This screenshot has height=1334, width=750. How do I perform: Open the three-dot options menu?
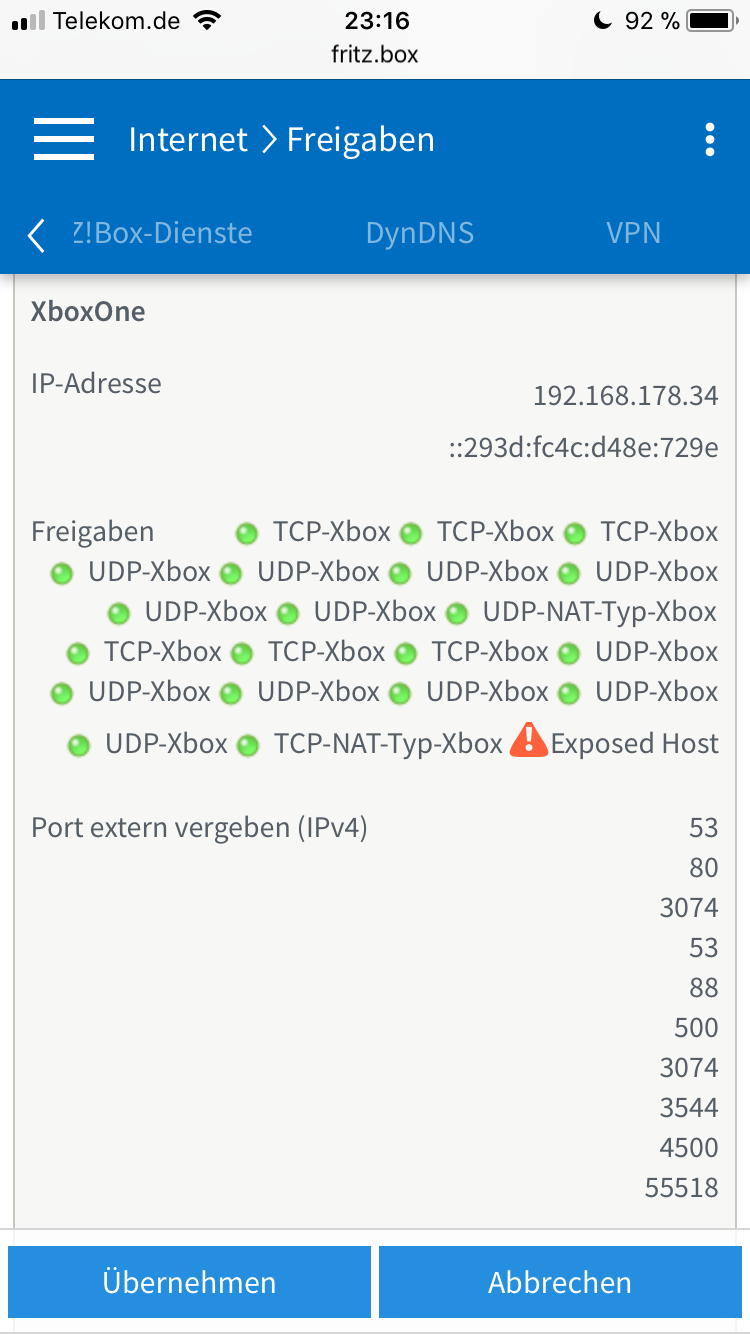pyautogui.click(x=709, y=140)
